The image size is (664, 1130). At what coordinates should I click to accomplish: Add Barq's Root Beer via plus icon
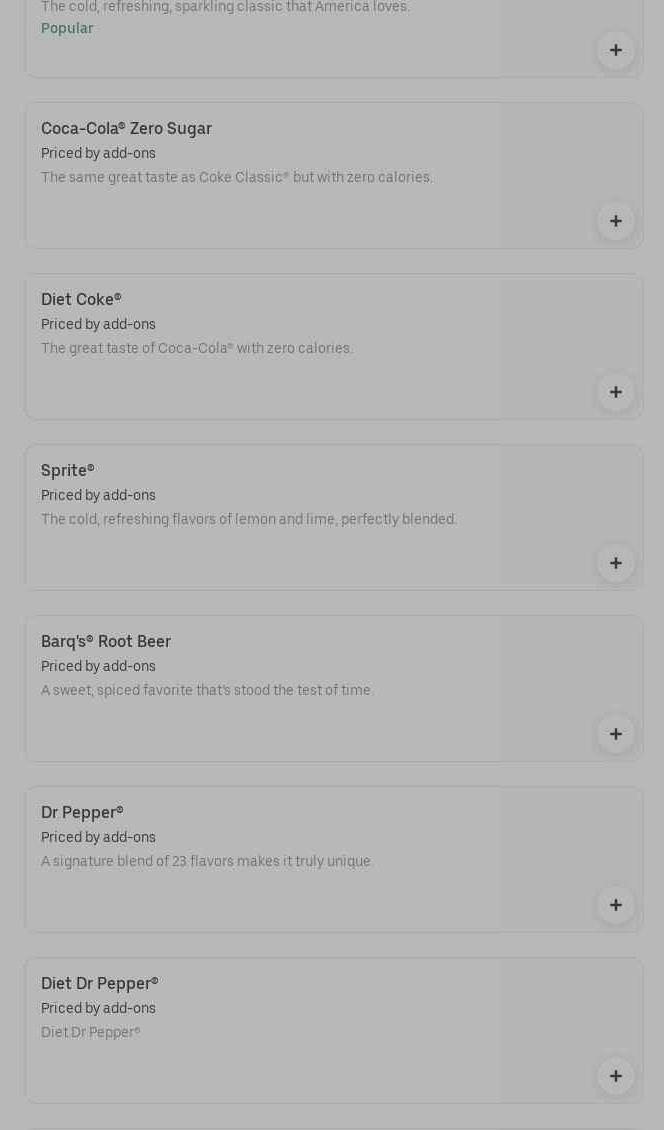pyautogui.click(x=615, y=734)
